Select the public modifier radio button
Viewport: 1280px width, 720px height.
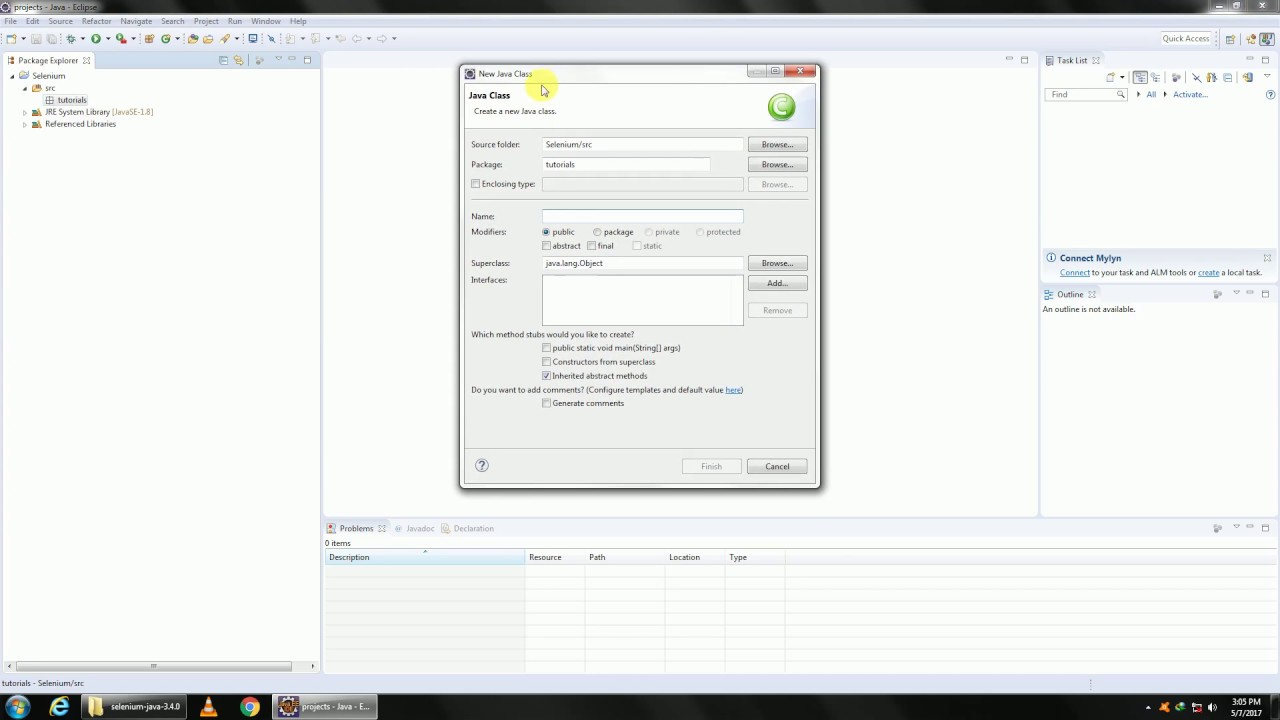[x=546, y=232]
